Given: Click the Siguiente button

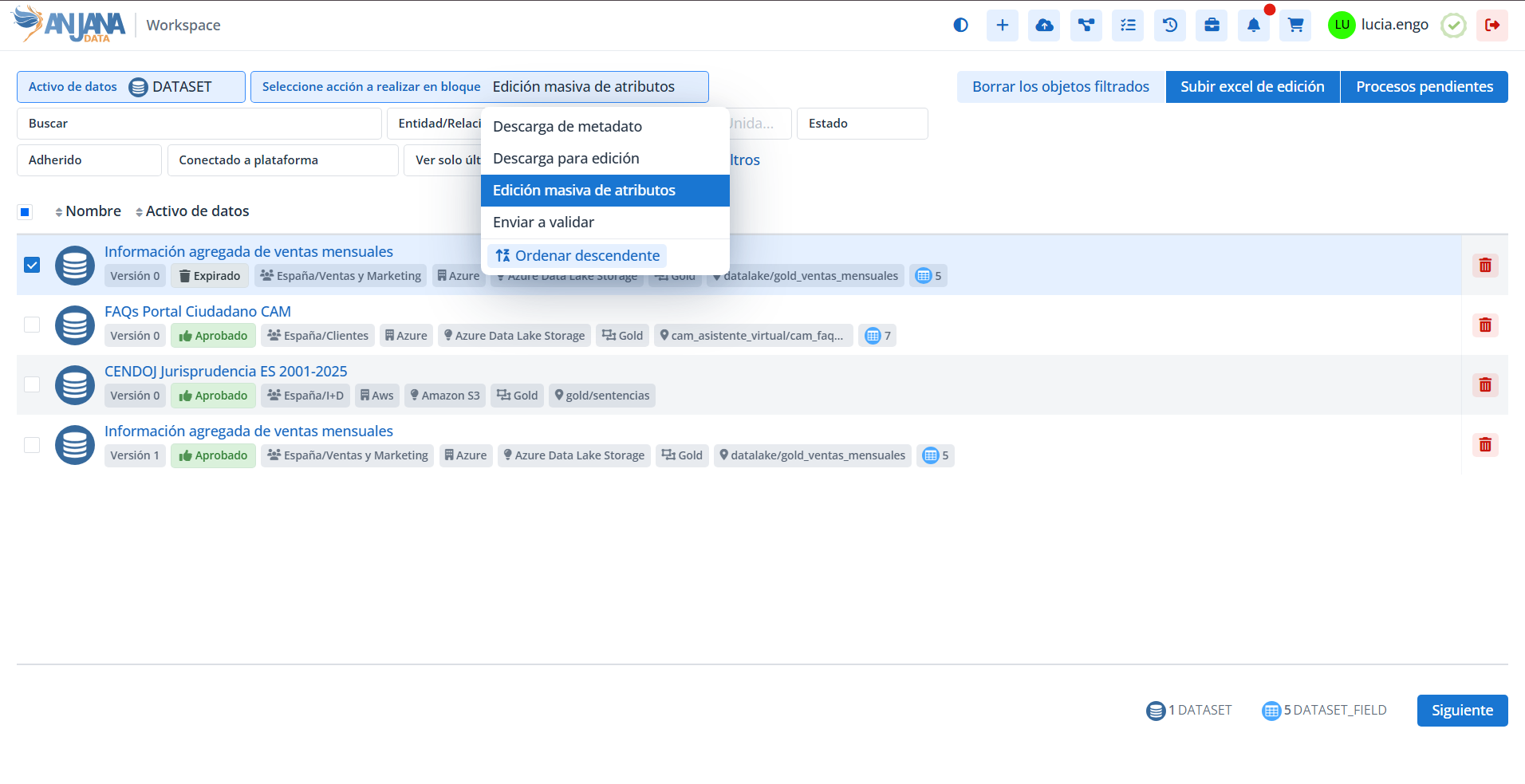Looking at the screenshot, I should (x=1461, y=711).
